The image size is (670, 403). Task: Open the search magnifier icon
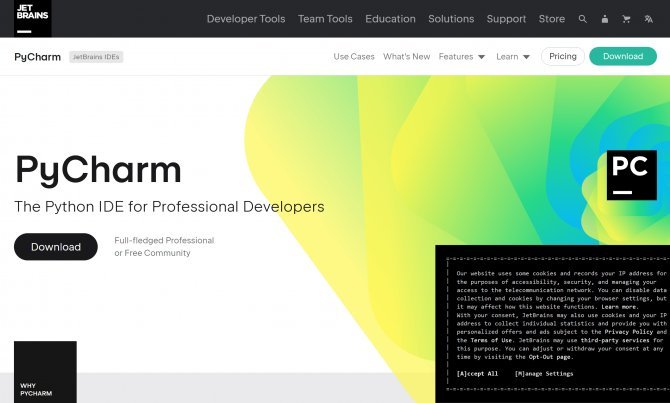(x=582, y=19)
